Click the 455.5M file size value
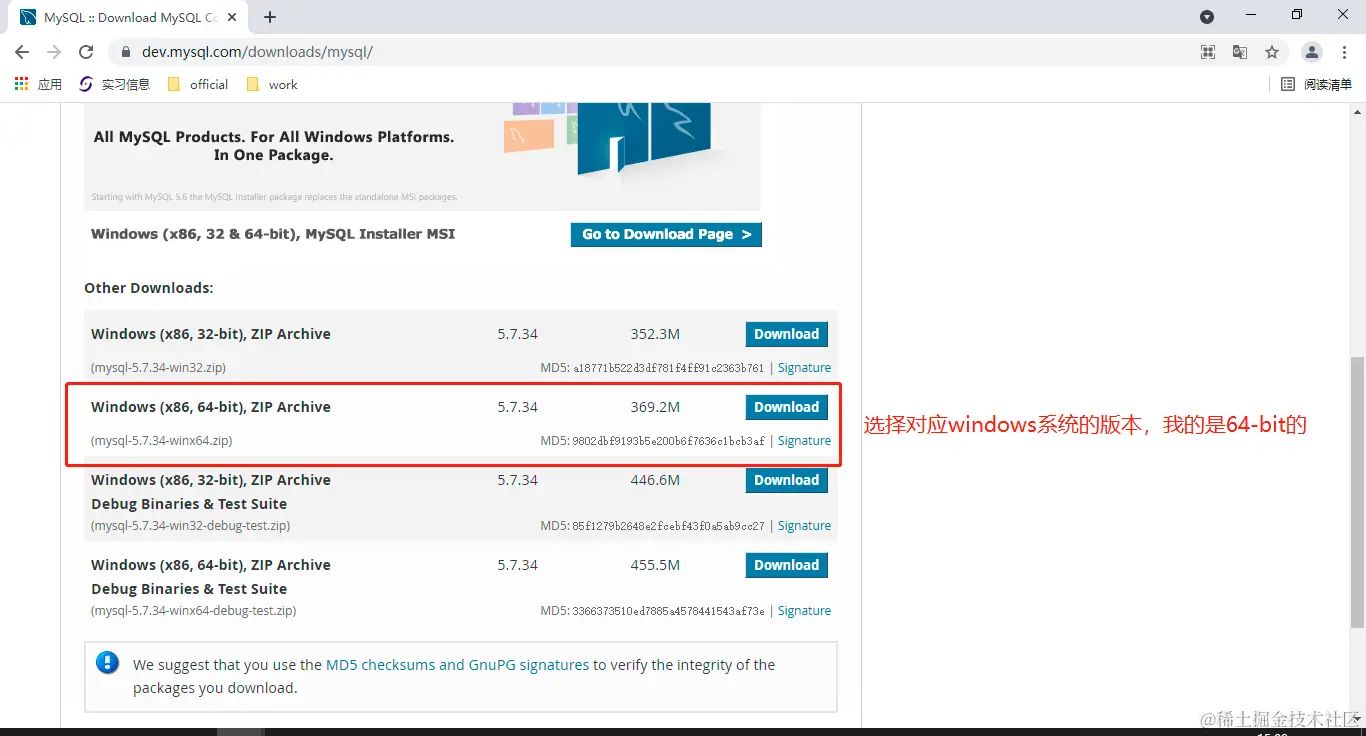1366x736 pixels. pos(655,565)
